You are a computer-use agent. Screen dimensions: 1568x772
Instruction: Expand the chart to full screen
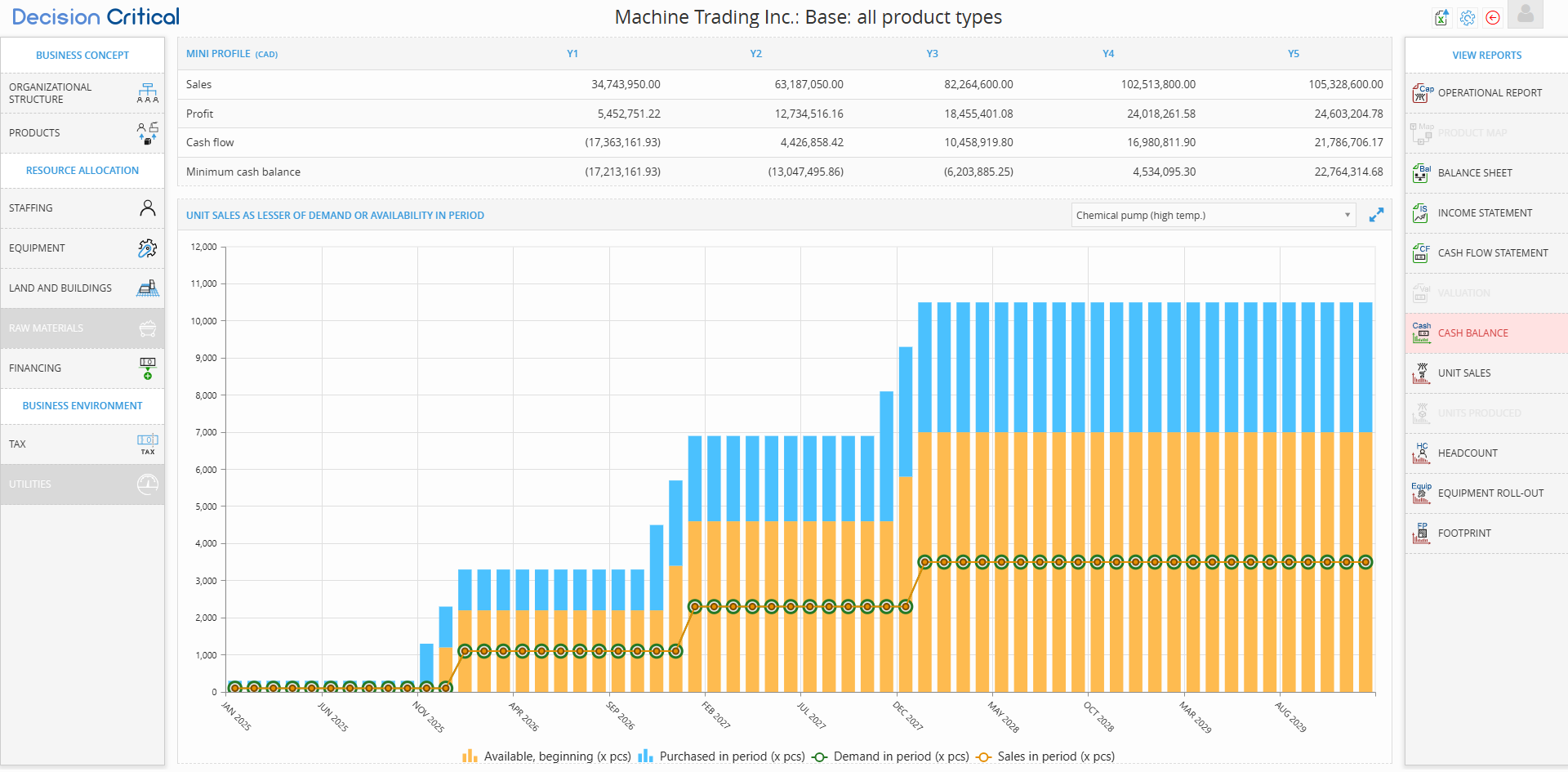[x=1376, y=215]
